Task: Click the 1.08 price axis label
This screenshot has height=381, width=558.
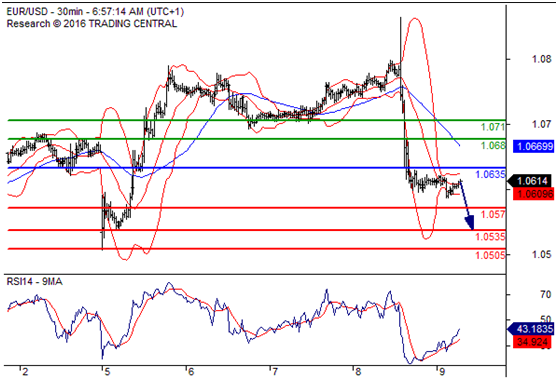Action: (542, 59)
